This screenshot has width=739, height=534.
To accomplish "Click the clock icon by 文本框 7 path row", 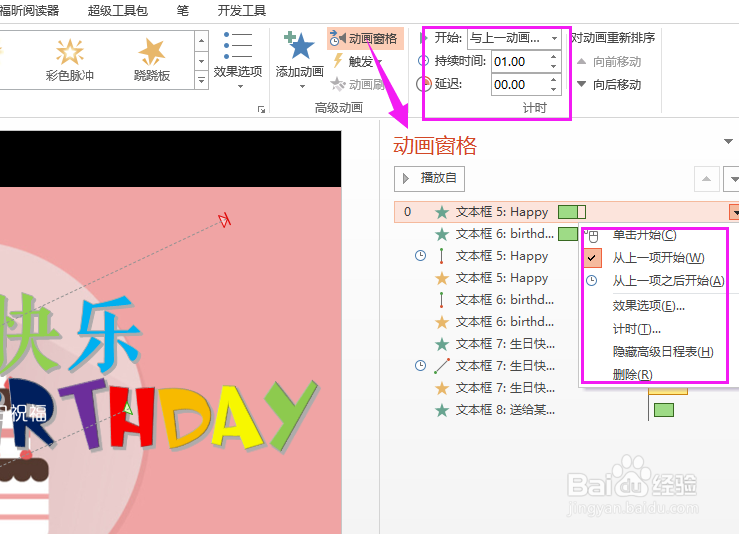I will [x=420, y=365].
